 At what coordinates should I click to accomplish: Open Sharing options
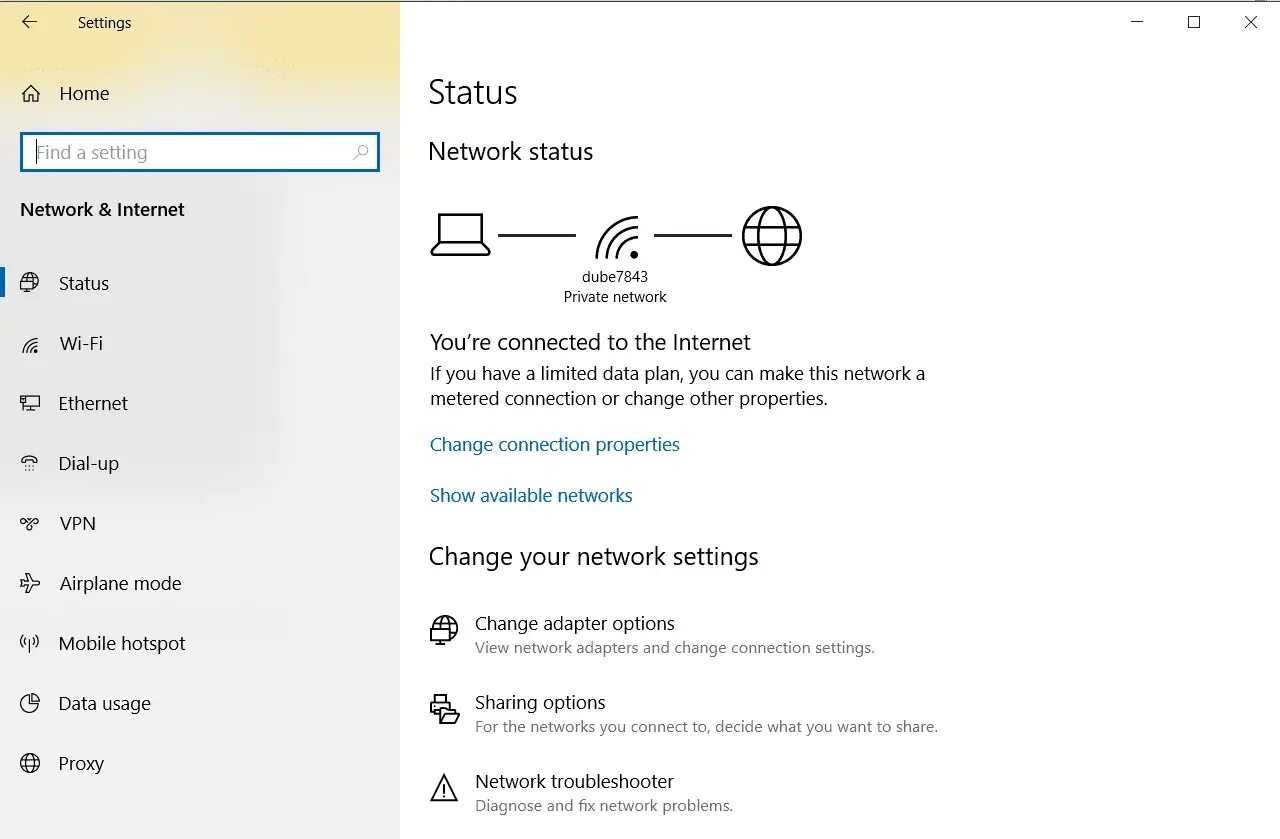coord(540,703)
